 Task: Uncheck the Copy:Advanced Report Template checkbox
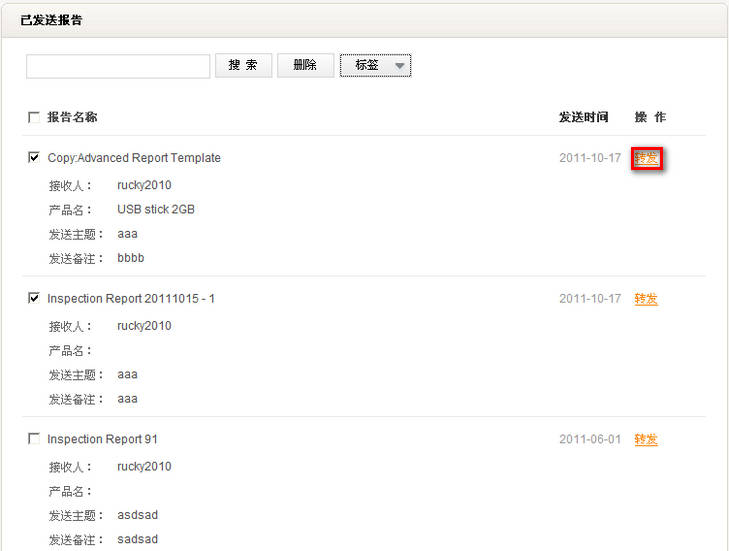click(34, 158)
